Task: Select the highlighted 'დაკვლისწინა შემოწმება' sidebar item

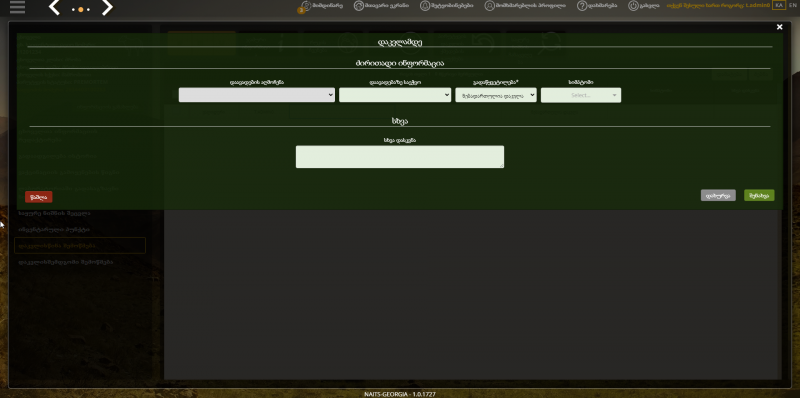Action: point(80,245)
